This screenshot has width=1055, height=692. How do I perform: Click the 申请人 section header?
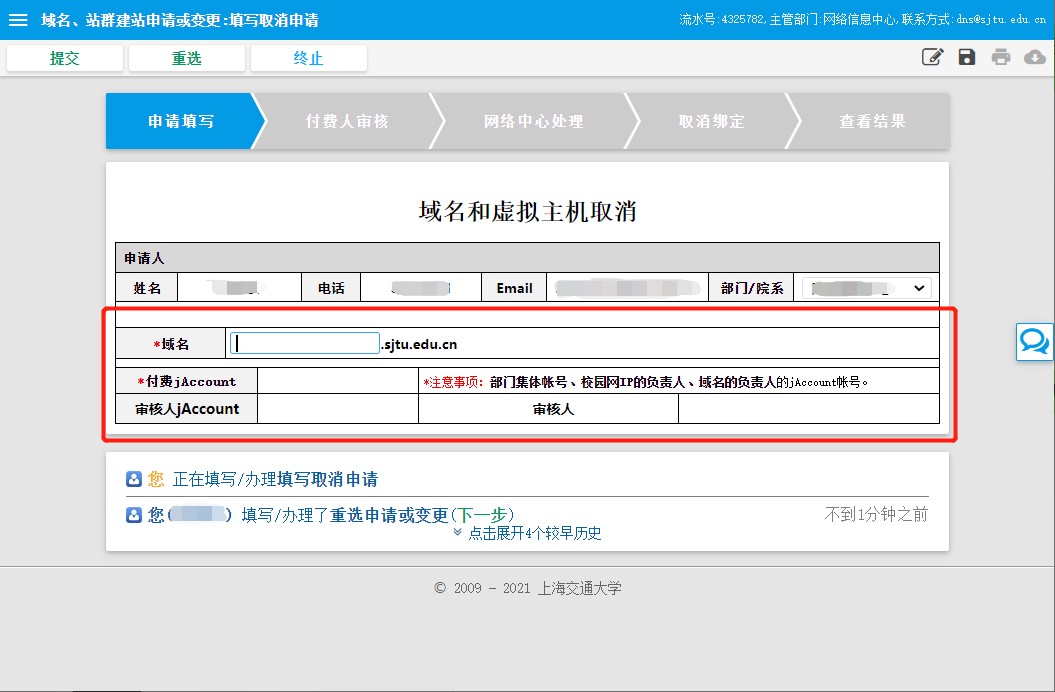pos(528,258)
